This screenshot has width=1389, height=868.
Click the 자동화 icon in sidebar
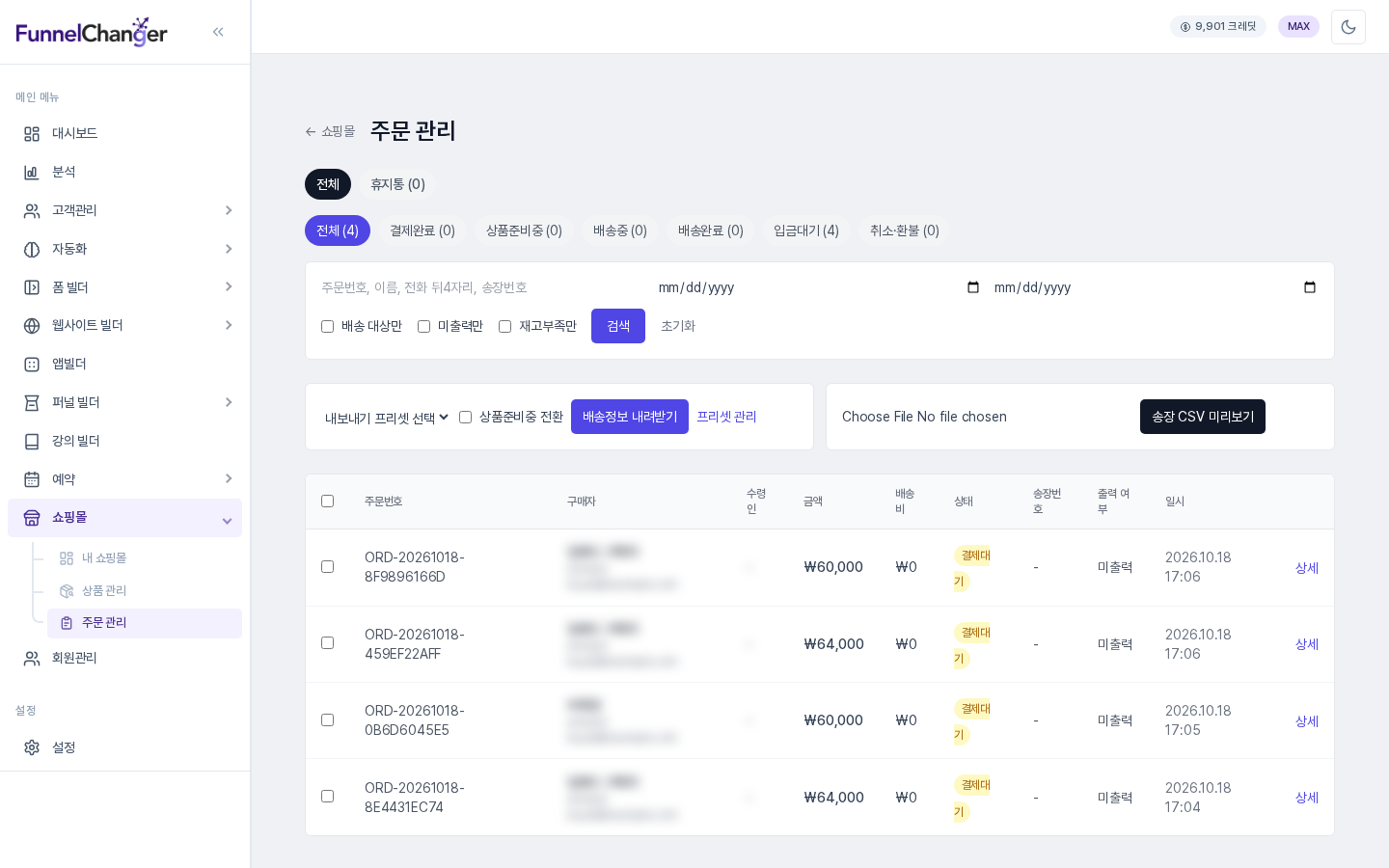(32, 250)
